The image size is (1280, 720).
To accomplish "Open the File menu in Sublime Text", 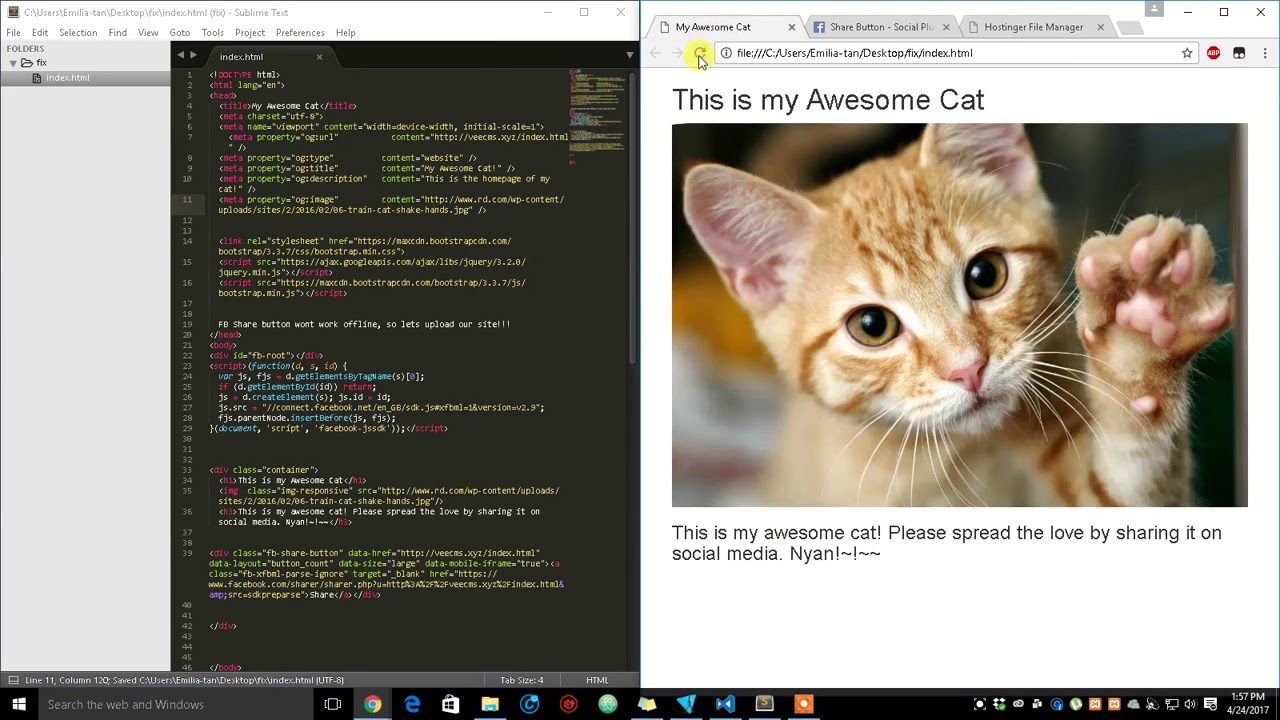I will [13, 32].
